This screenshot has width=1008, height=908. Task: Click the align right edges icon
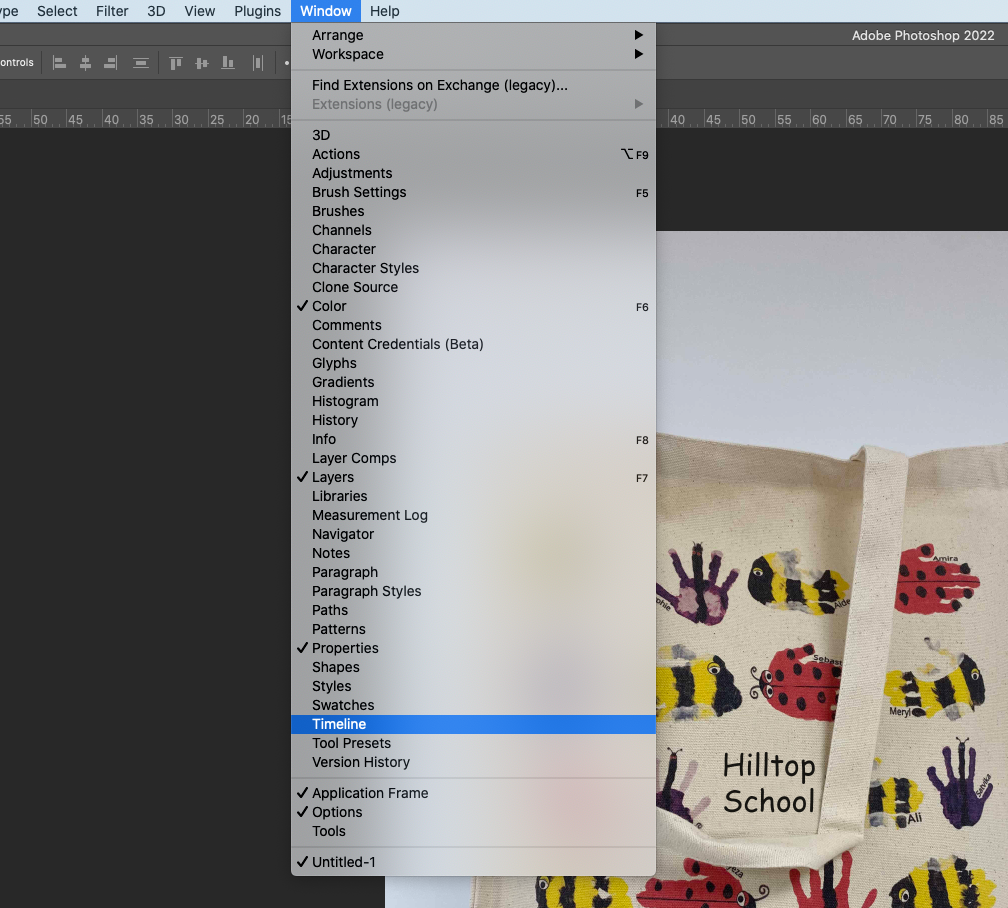tap(111, 63)
